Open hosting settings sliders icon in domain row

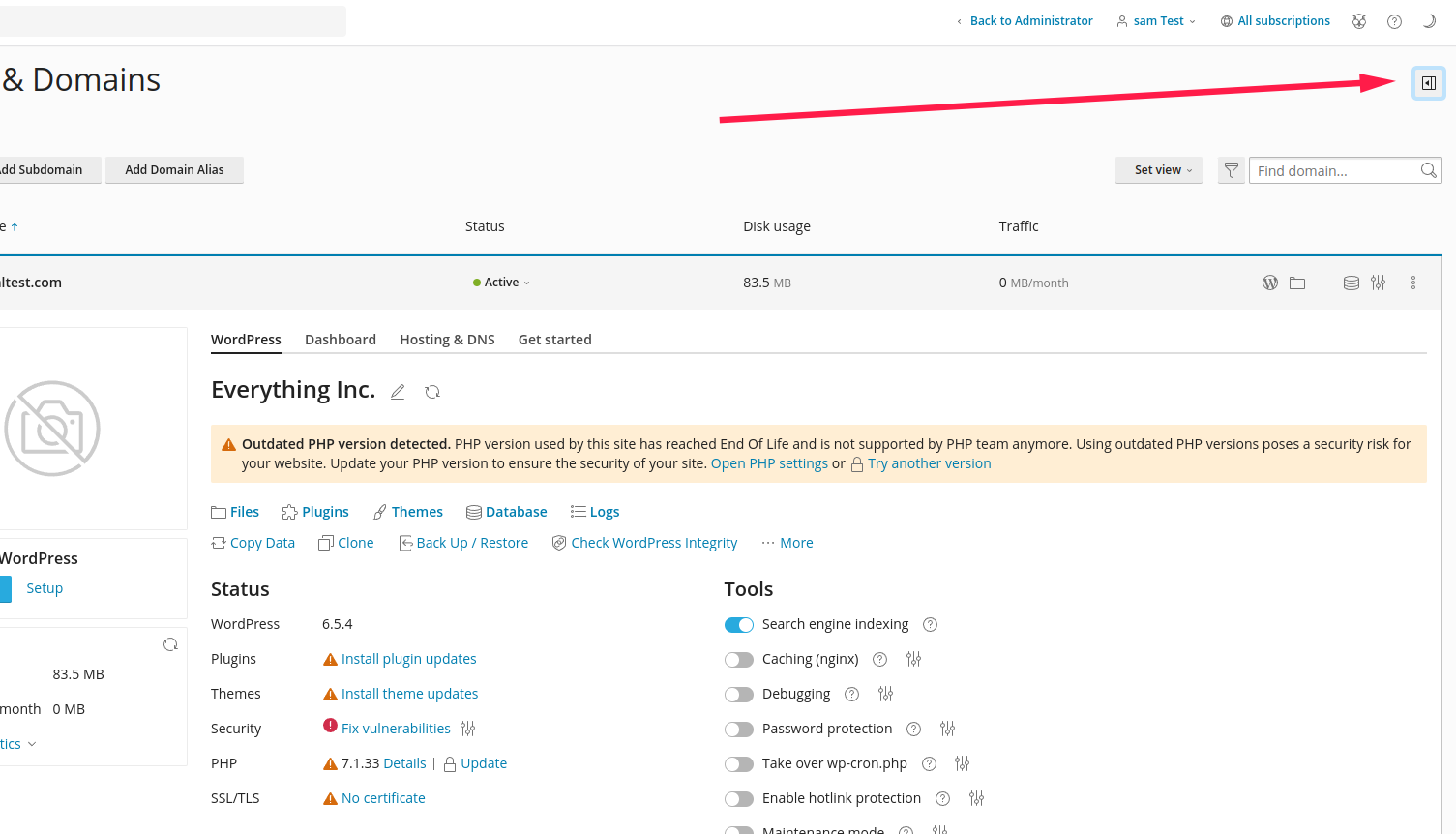click(1378, 283)
